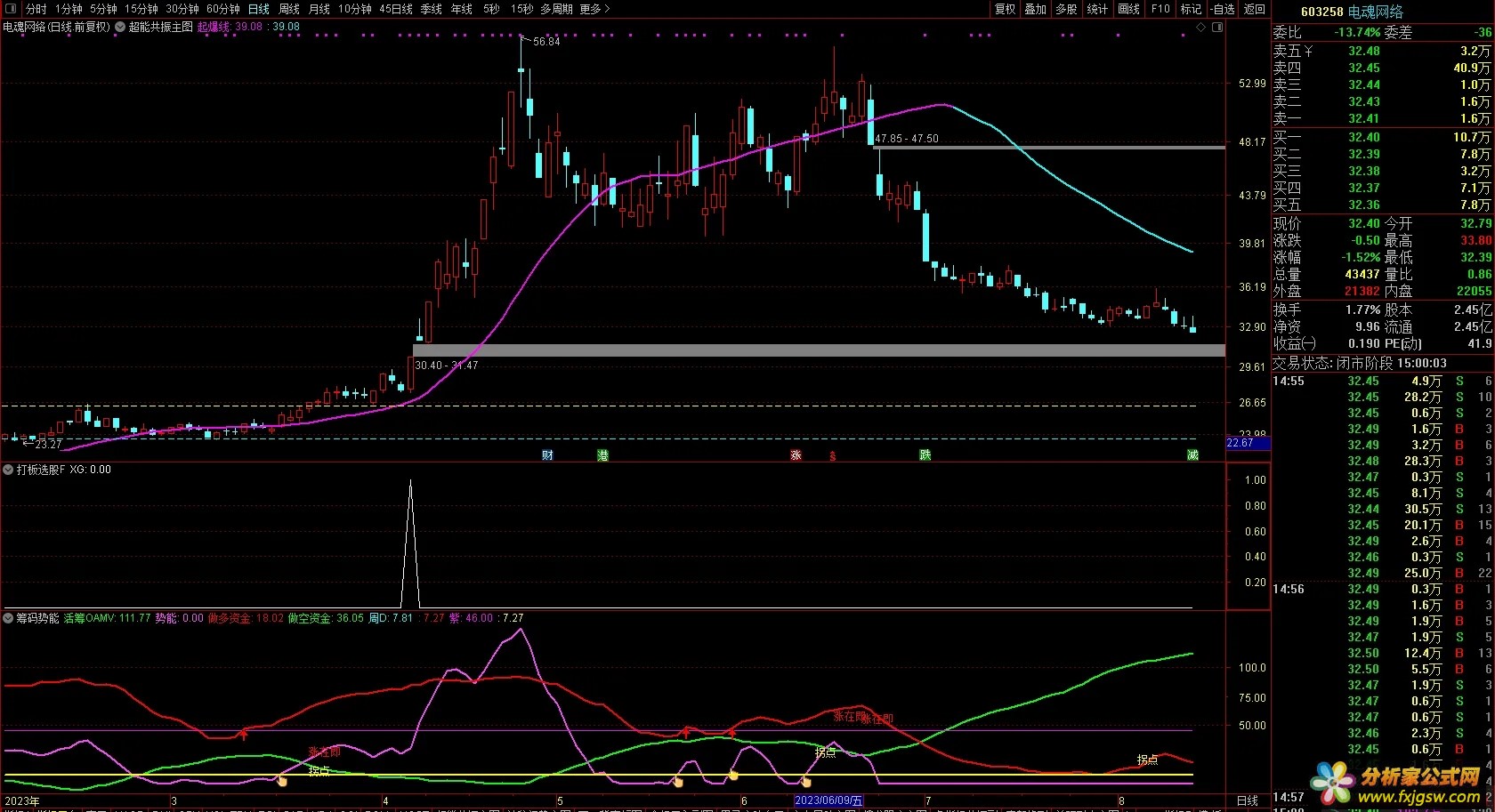Expand 打板选股F indicator dropdown arrow
This screenshot has height=812, width=1495.
point(9,470)
